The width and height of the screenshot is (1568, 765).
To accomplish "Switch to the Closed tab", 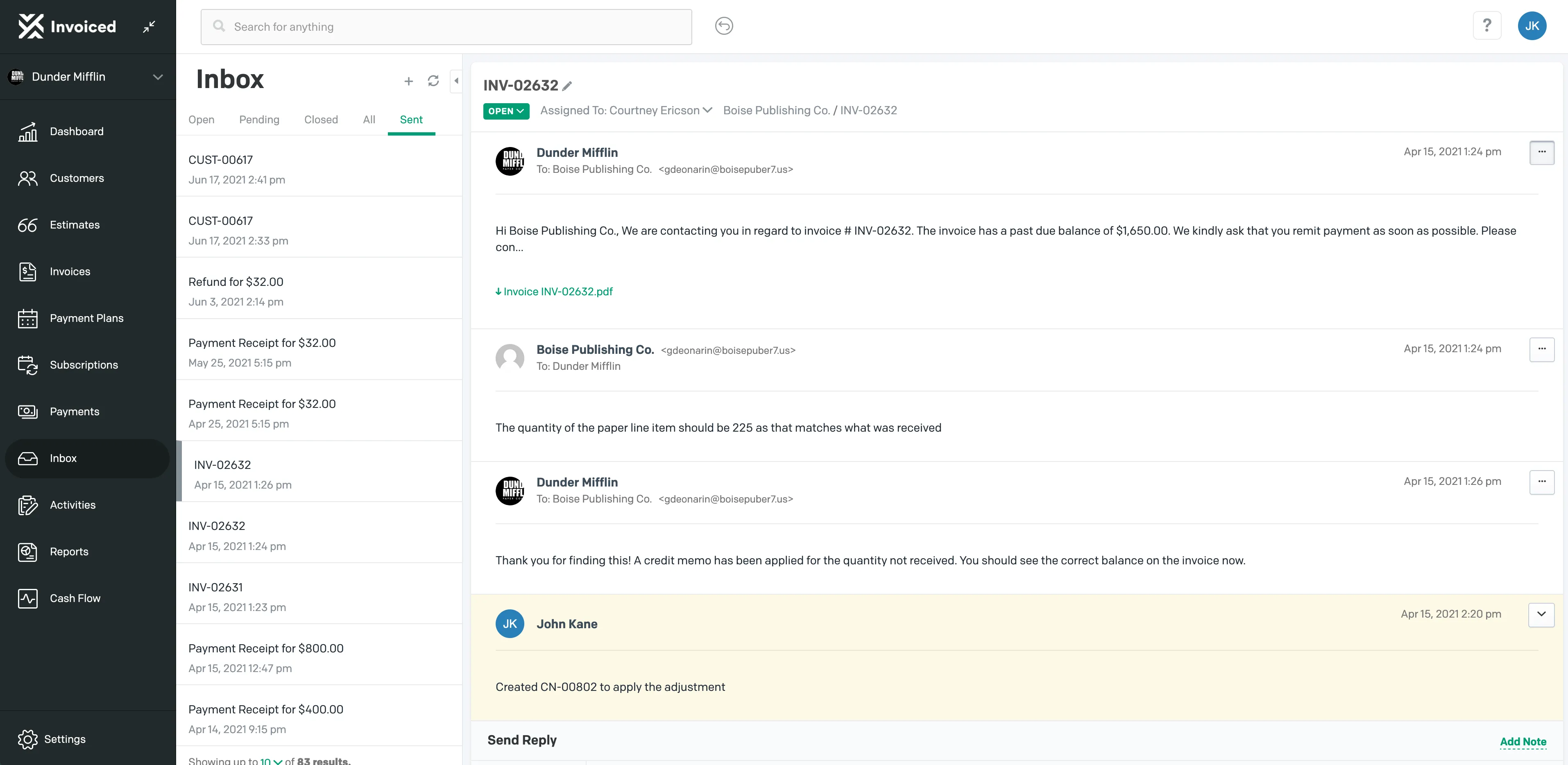I will coord(321,120).
